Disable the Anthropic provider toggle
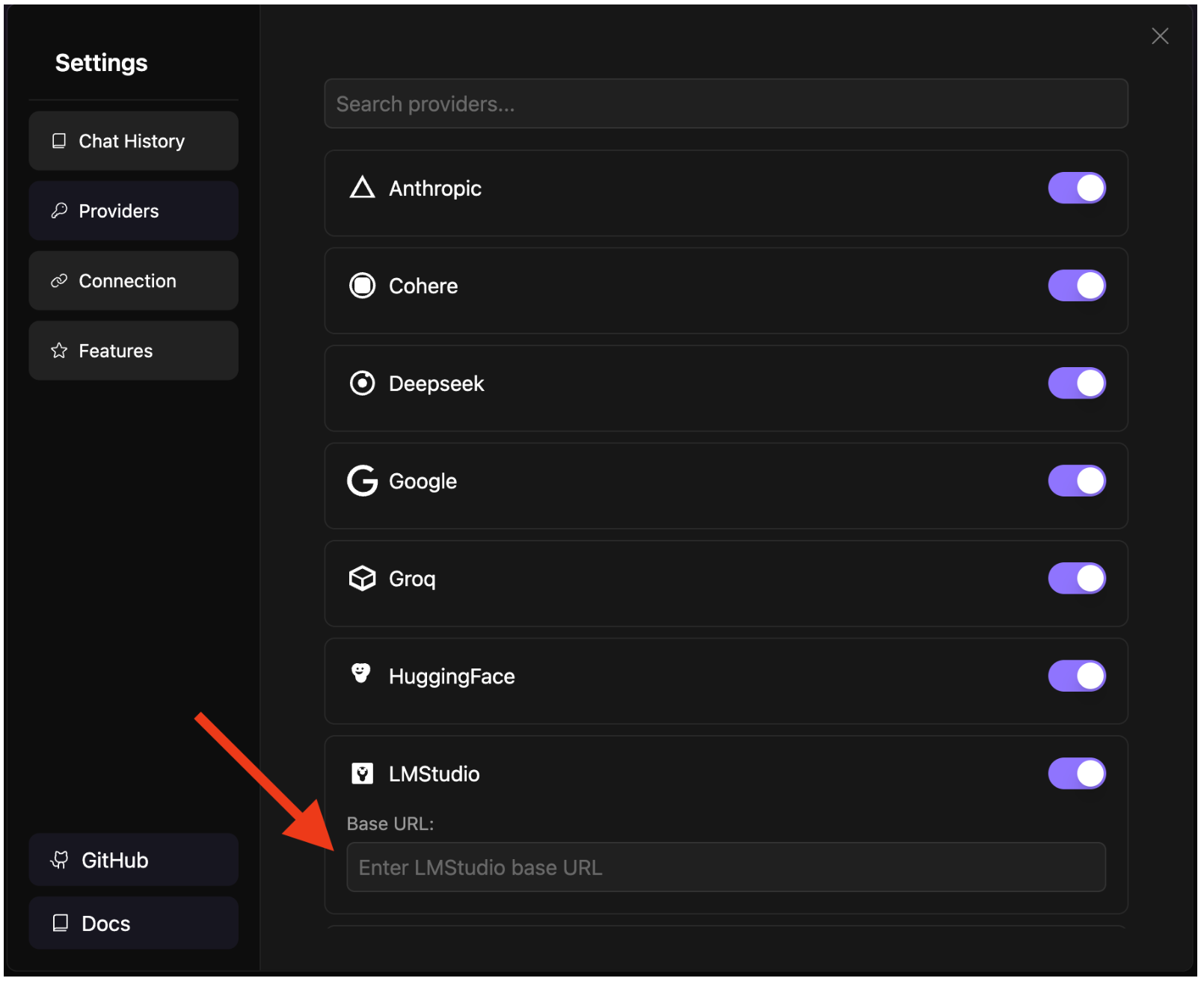This screenshot has width=1204, height=981. point(1076,188)
